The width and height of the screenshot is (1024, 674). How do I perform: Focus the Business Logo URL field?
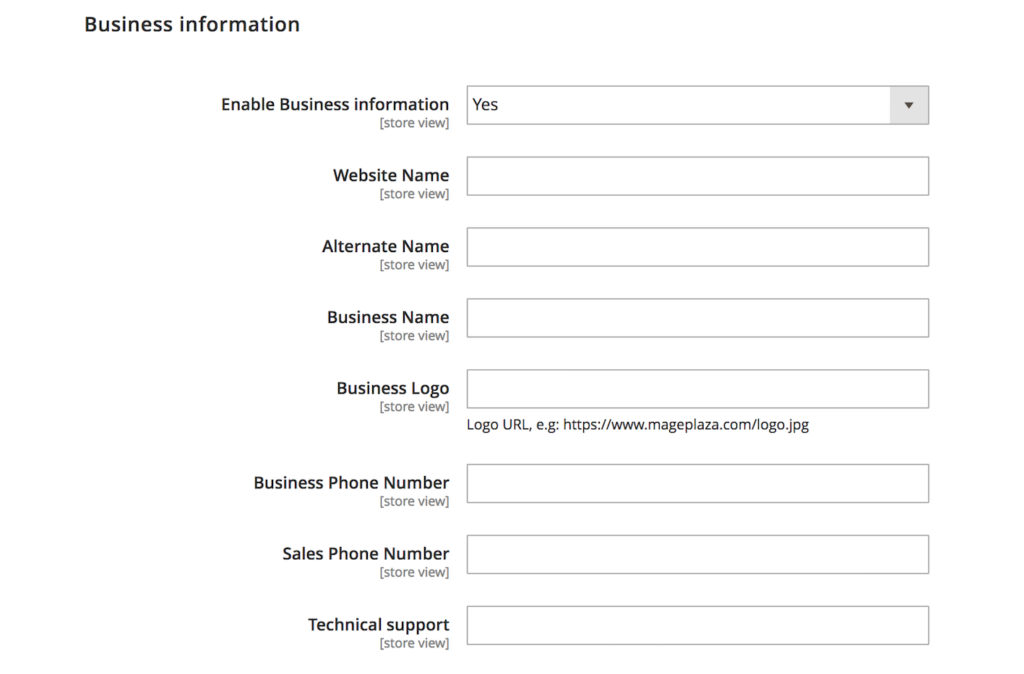tap(697, 389)
